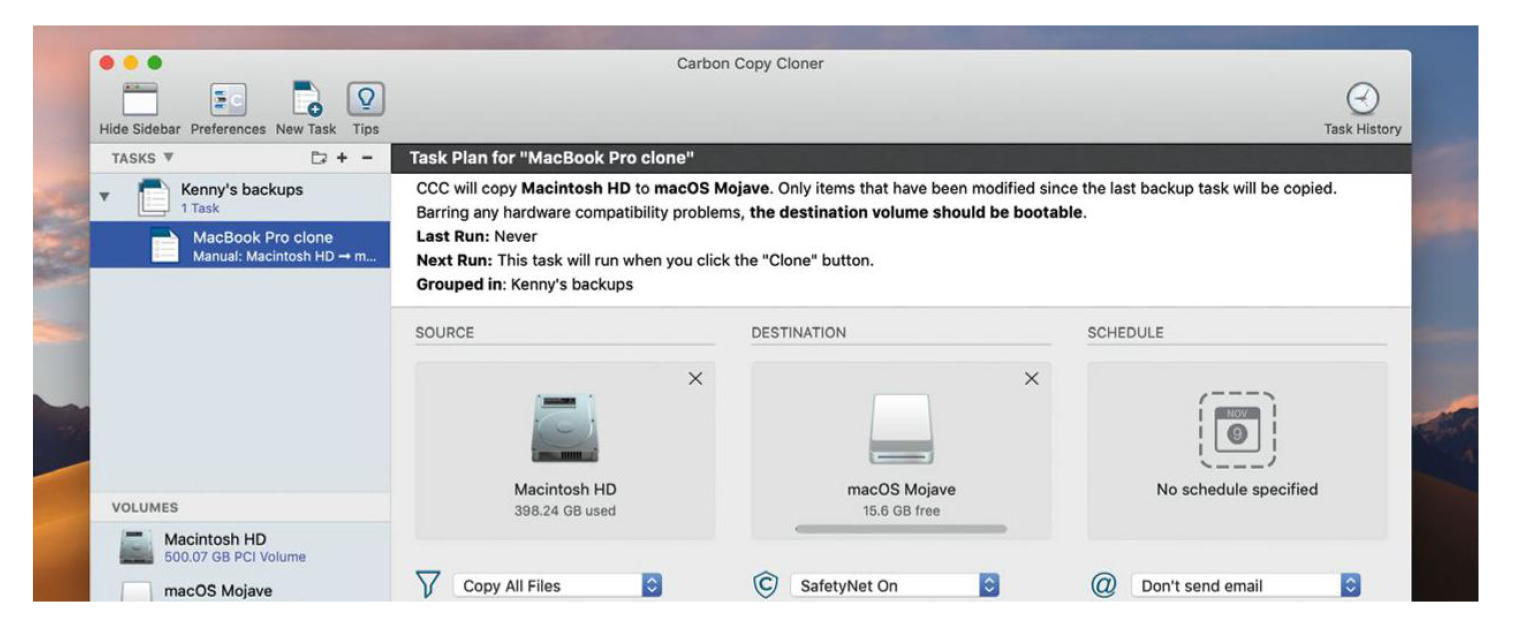Click the macOS Mojave volume icon in sidebar
This screenshot has width=1516, height=619.
click(x=137, y=591)
